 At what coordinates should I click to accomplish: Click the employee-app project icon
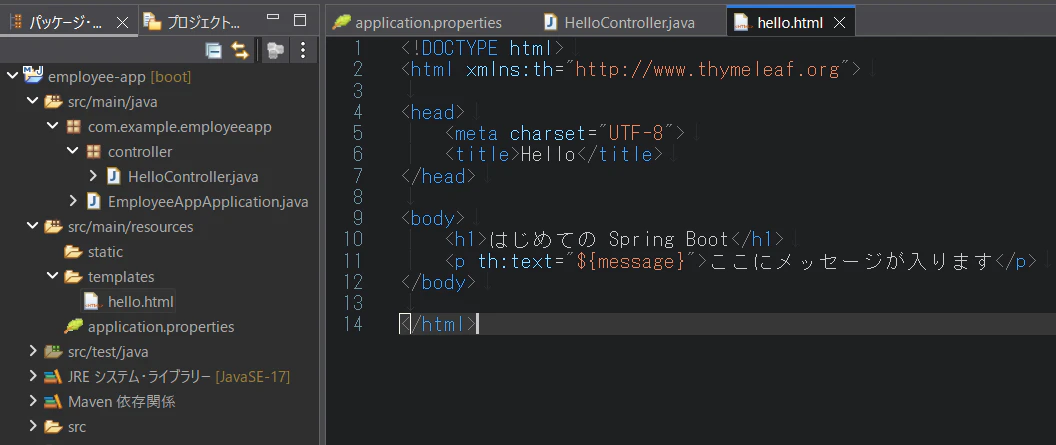[33, 74]
